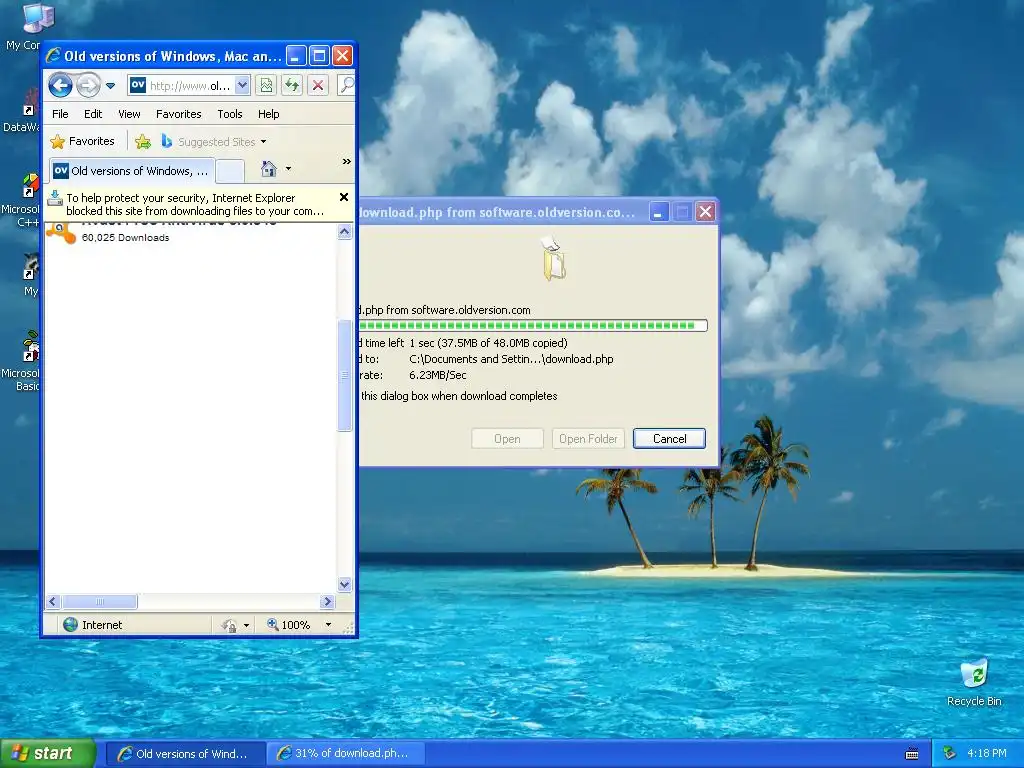This screenshot has height=768, width=1024.
Task: Open a new blank tab
Action: (x=230, y=171)
